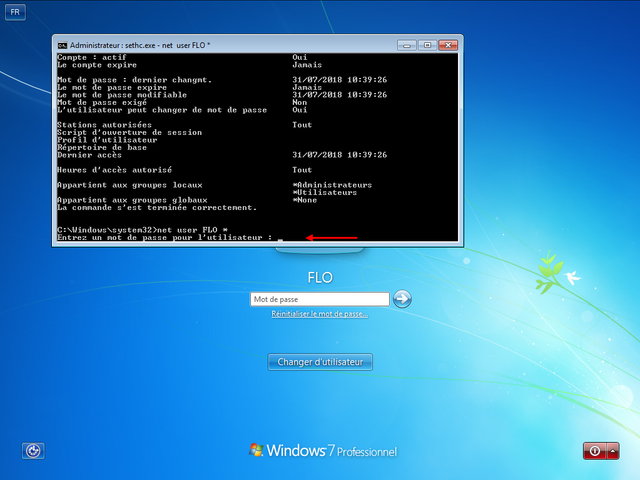
Task: Click the '*Administrateurs' group entry
Action: (x=332, y=185)
